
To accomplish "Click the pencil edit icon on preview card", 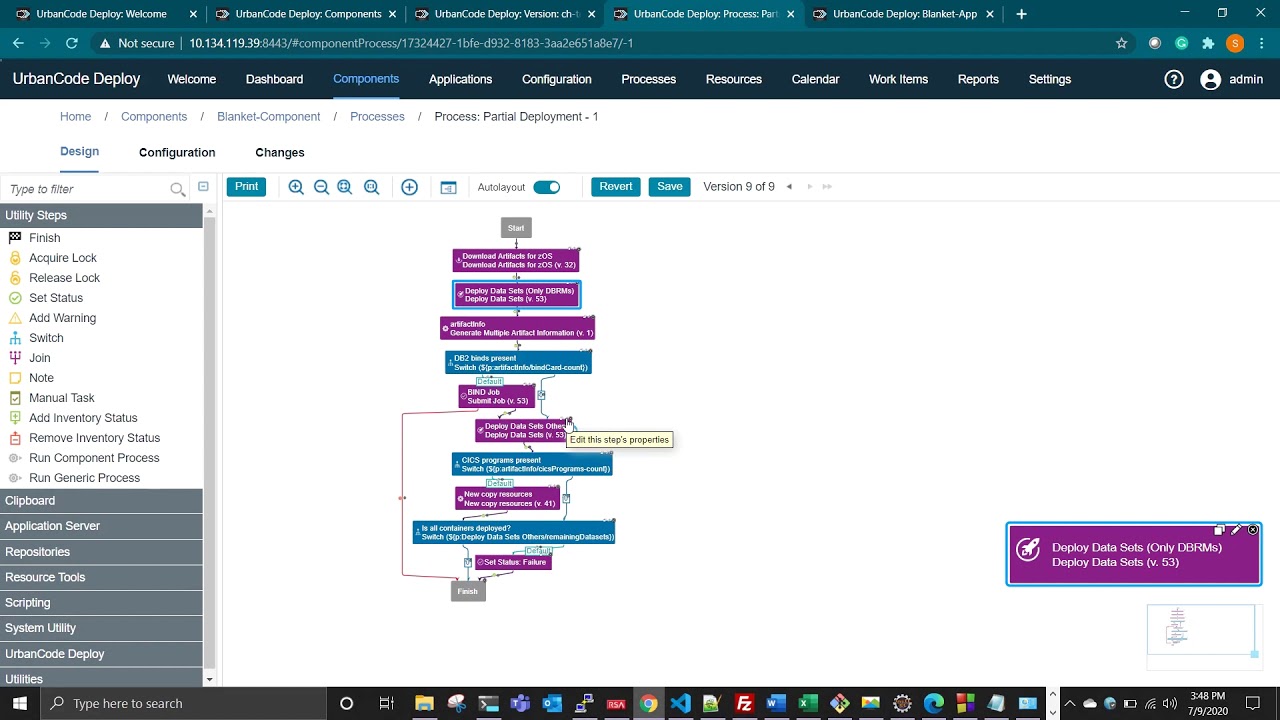I will point(1236,530).
